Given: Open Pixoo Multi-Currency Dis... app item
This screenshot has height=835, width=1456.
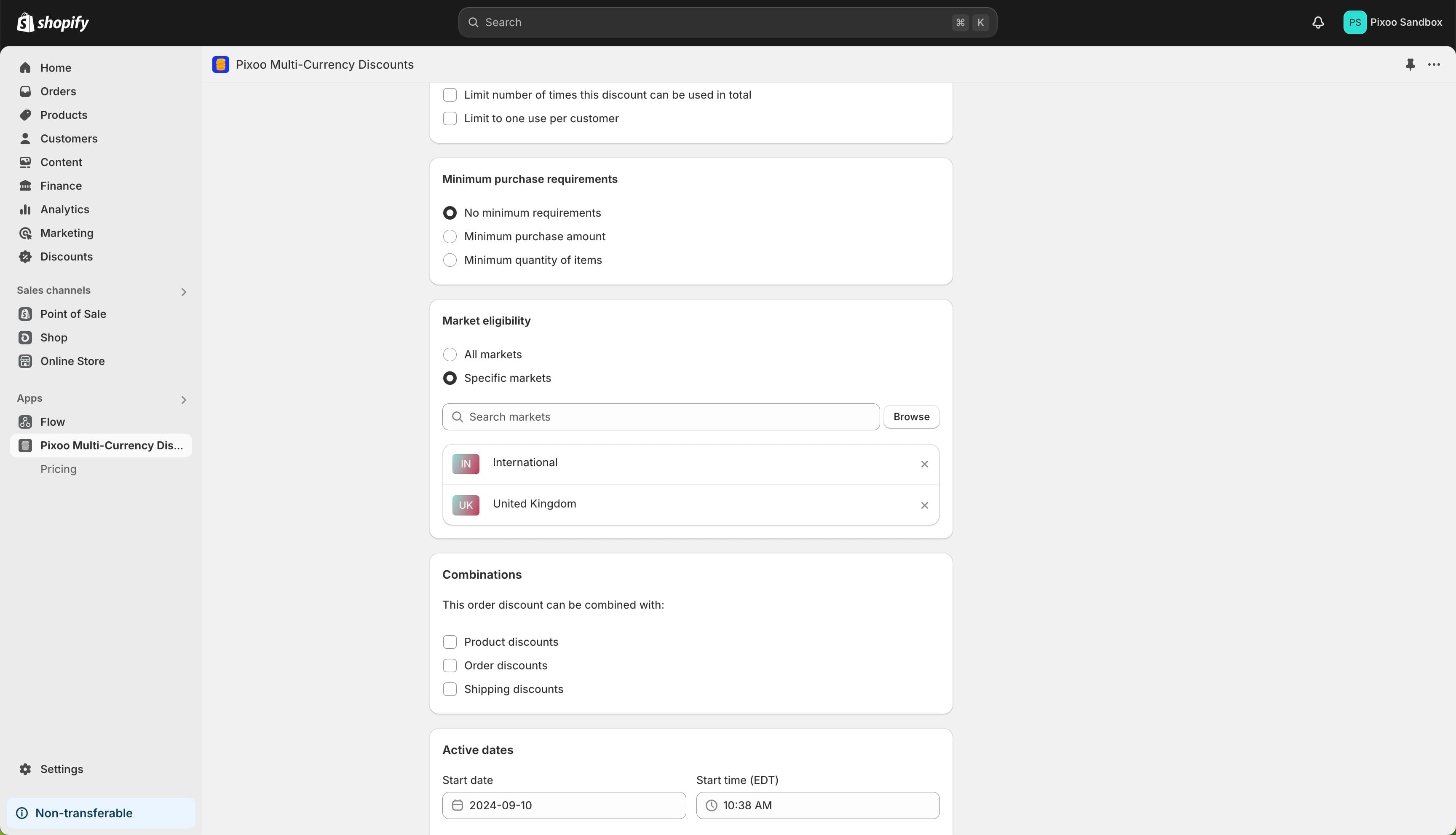Looking at the screenshot, I should pyautogui.click(x=101, y=445).
